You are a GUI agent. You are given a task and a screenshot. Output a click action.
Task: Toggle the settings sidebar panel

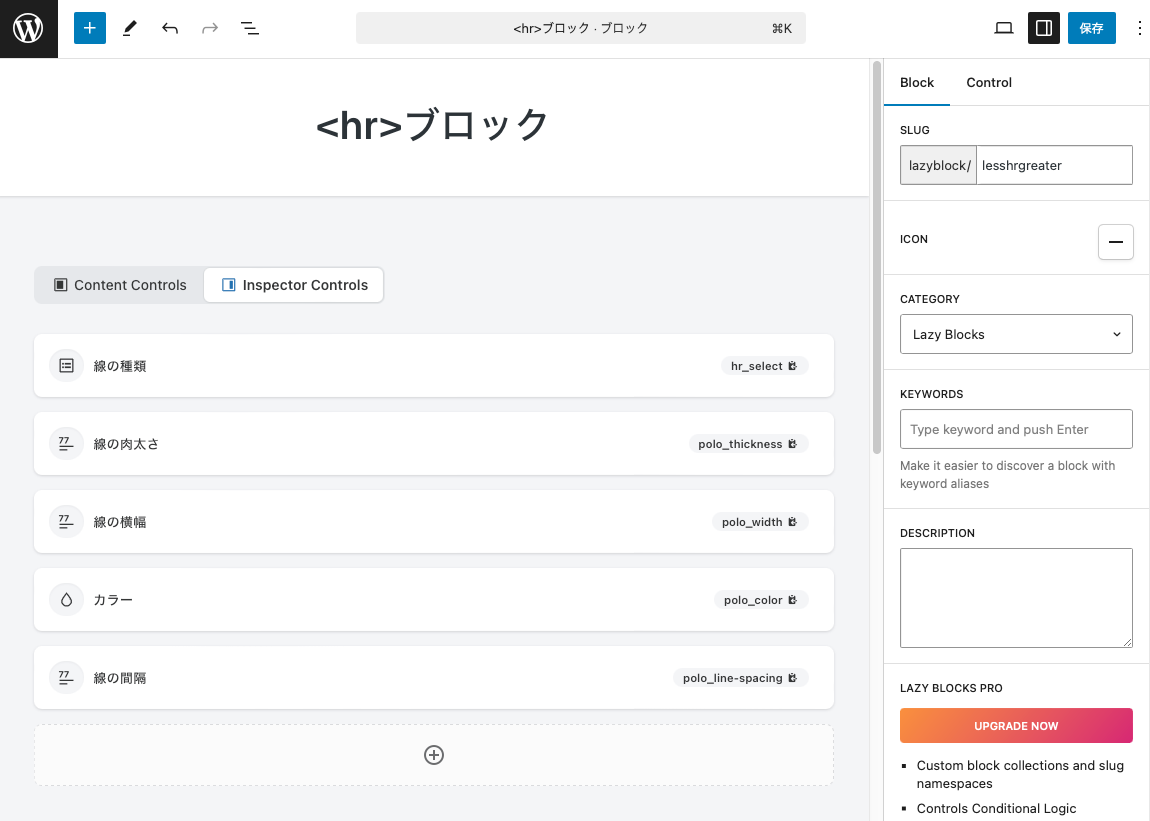(x=1044, y=28)
